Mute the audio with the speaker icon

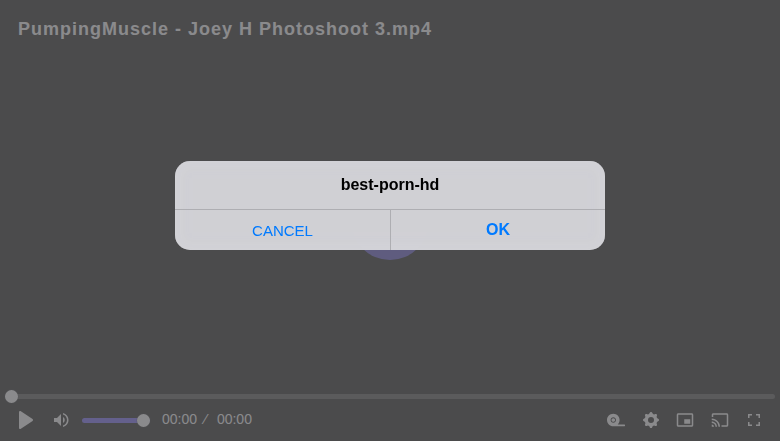pos(61,420)
